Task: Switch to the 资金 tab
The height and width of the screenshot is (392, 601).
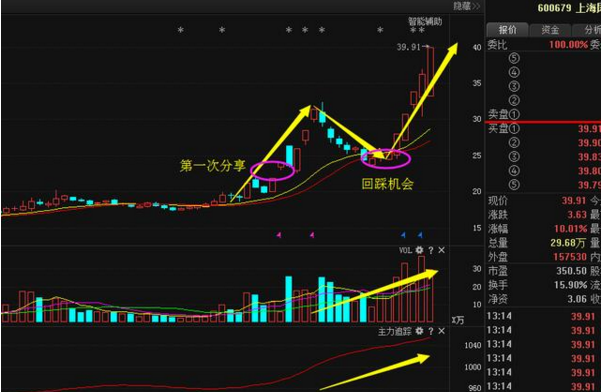Action: pyautogui.click(x=550, y=30)
